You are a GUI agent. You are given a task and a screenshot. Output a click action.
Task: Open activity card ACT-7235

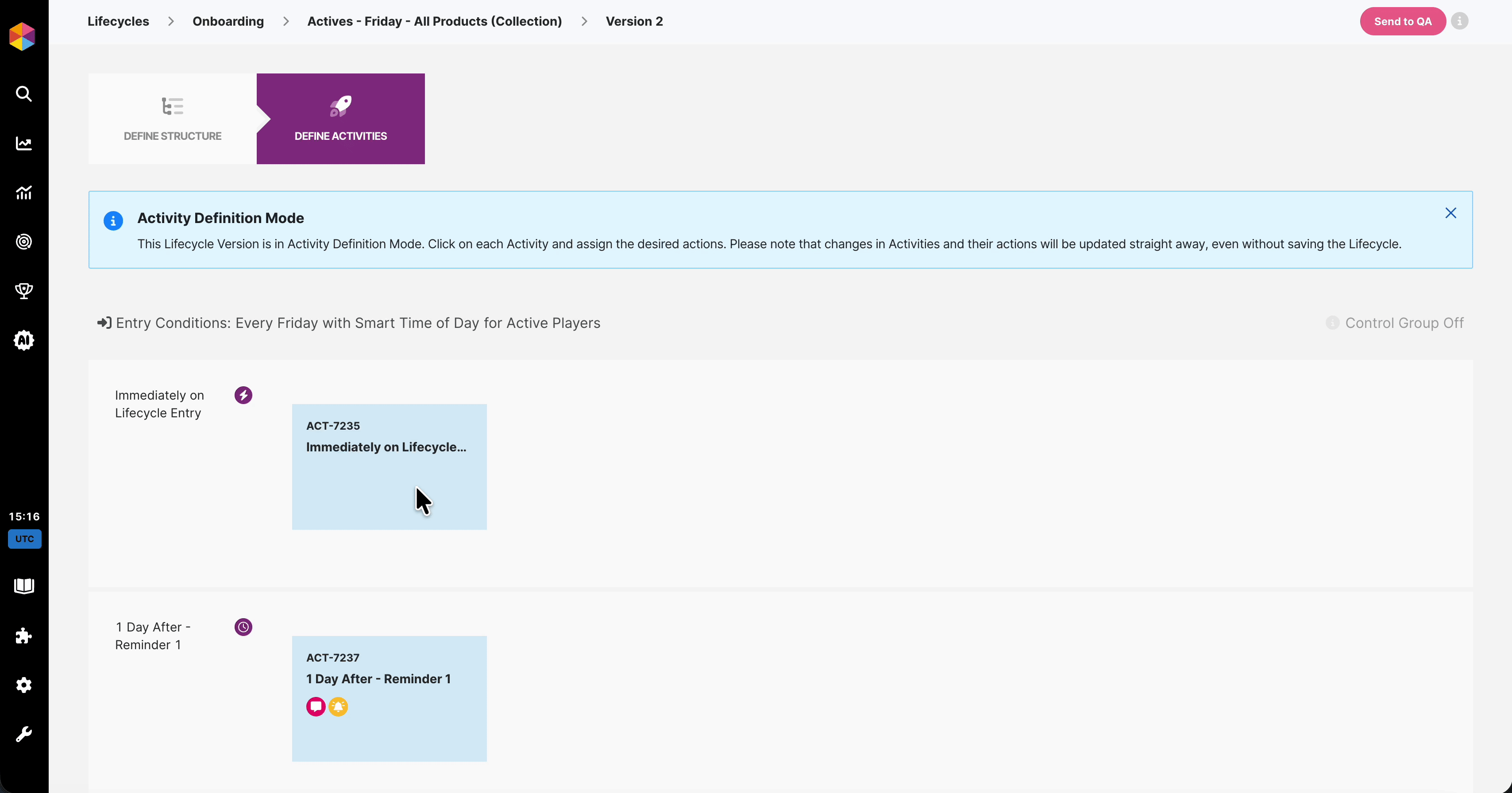coord(389,467)
